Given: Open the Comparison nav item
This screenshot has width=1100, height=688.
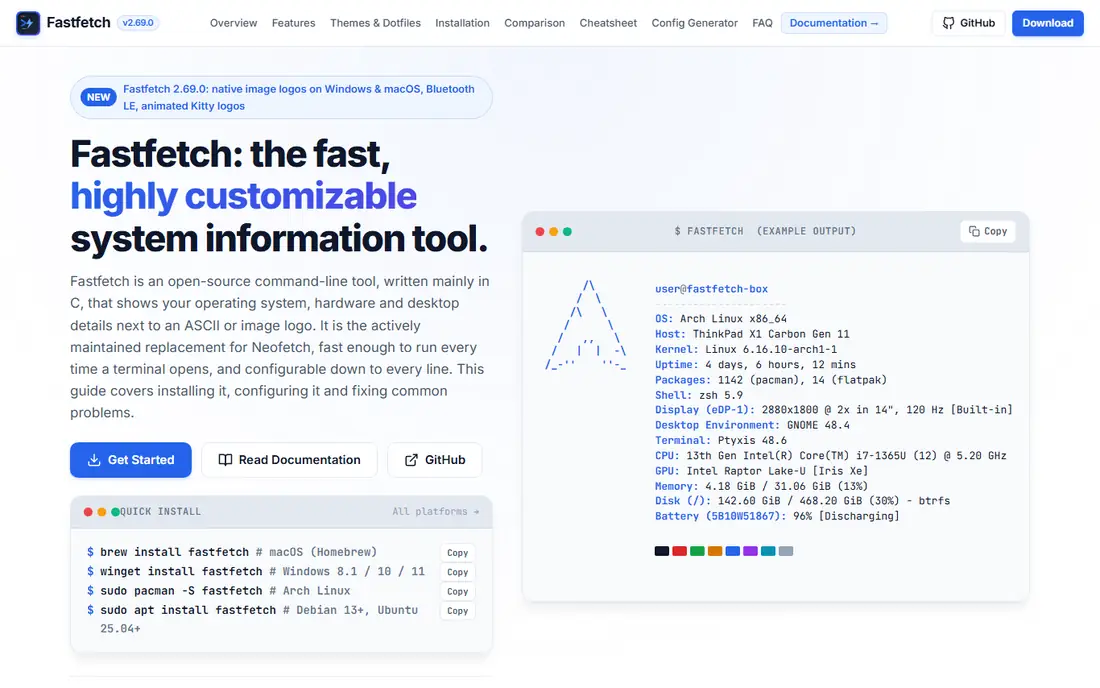Looking at the screenshot, I should (535, 23).
